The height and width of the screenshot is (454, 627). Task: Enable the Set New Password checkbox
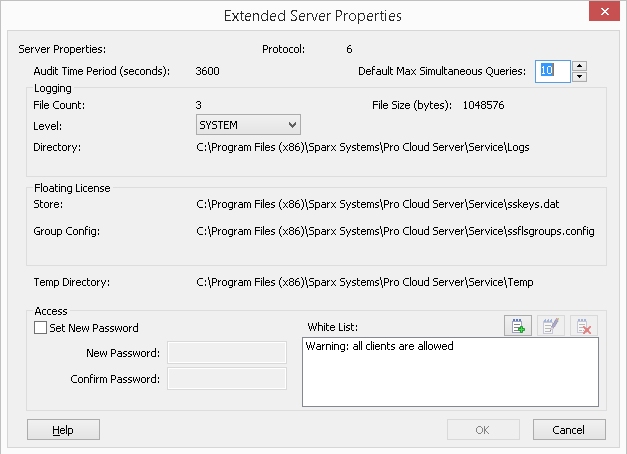pos(41,328)
